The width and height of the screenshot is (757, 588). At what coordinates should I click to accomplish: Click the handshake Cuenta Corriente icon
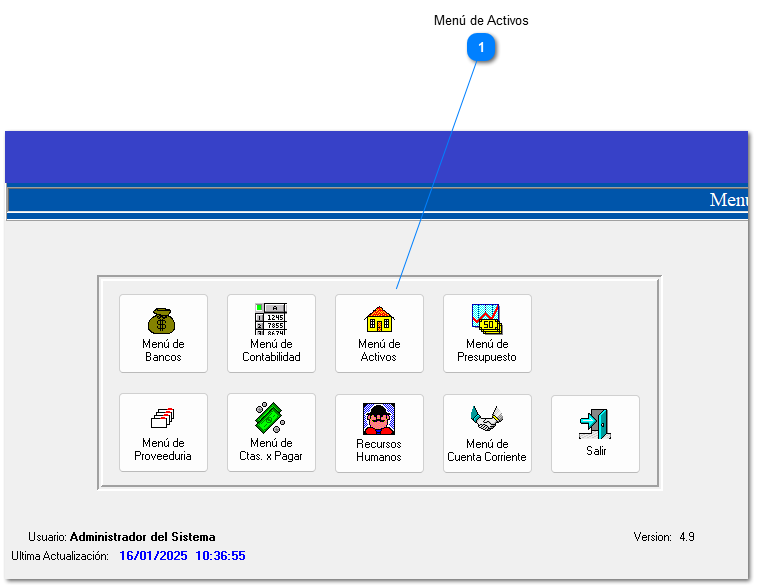click(487, 418)
